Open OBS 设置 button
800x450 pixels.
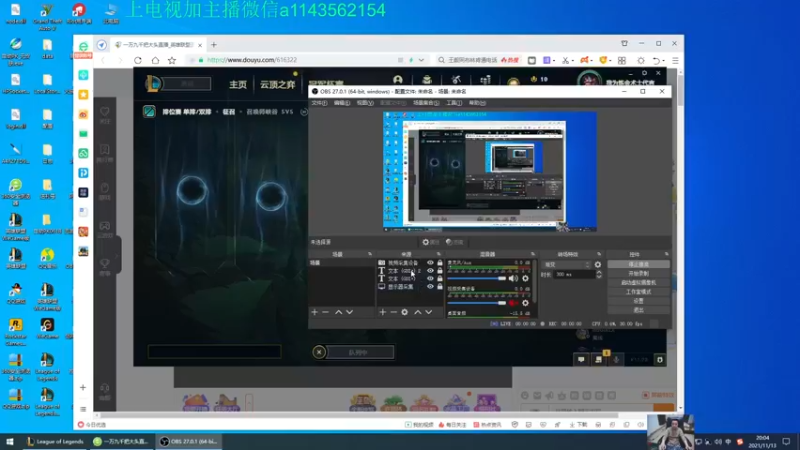coord(638,301)
